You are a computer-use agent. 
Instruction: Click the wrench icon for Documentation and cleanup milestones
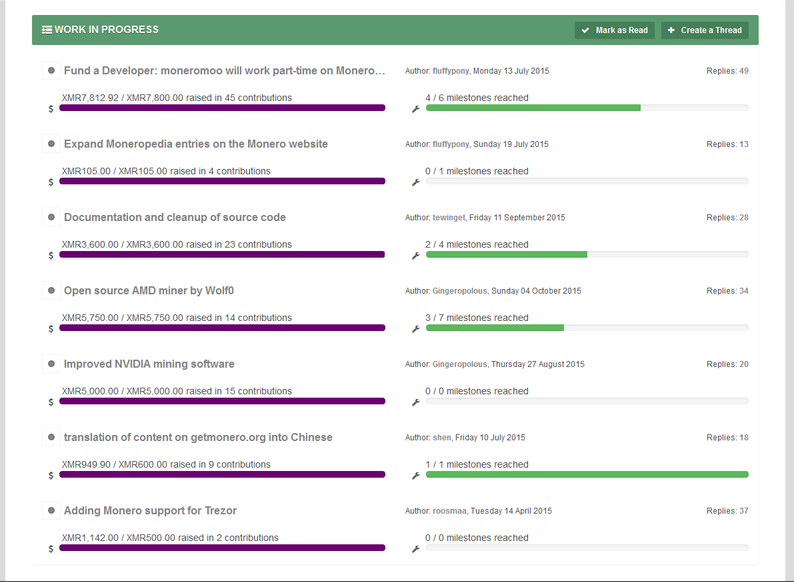[x=416, y=255]
